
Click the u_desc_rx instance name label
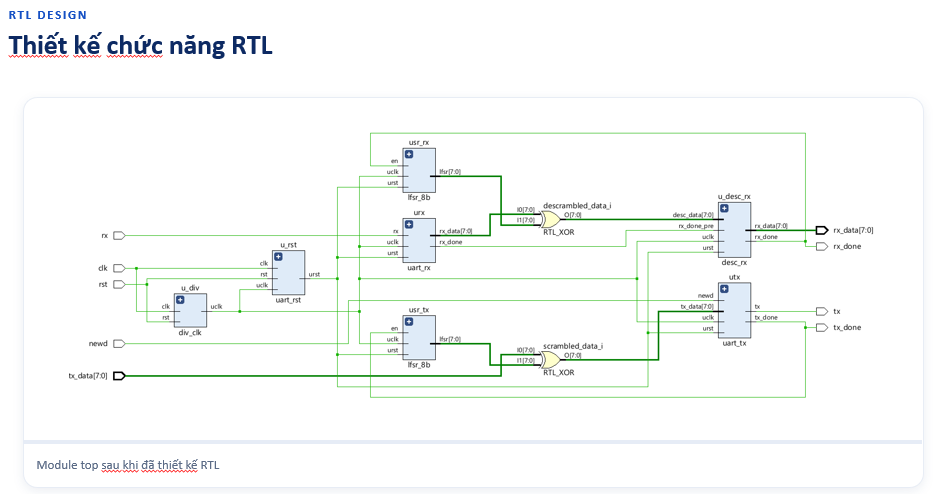point(734,196)
